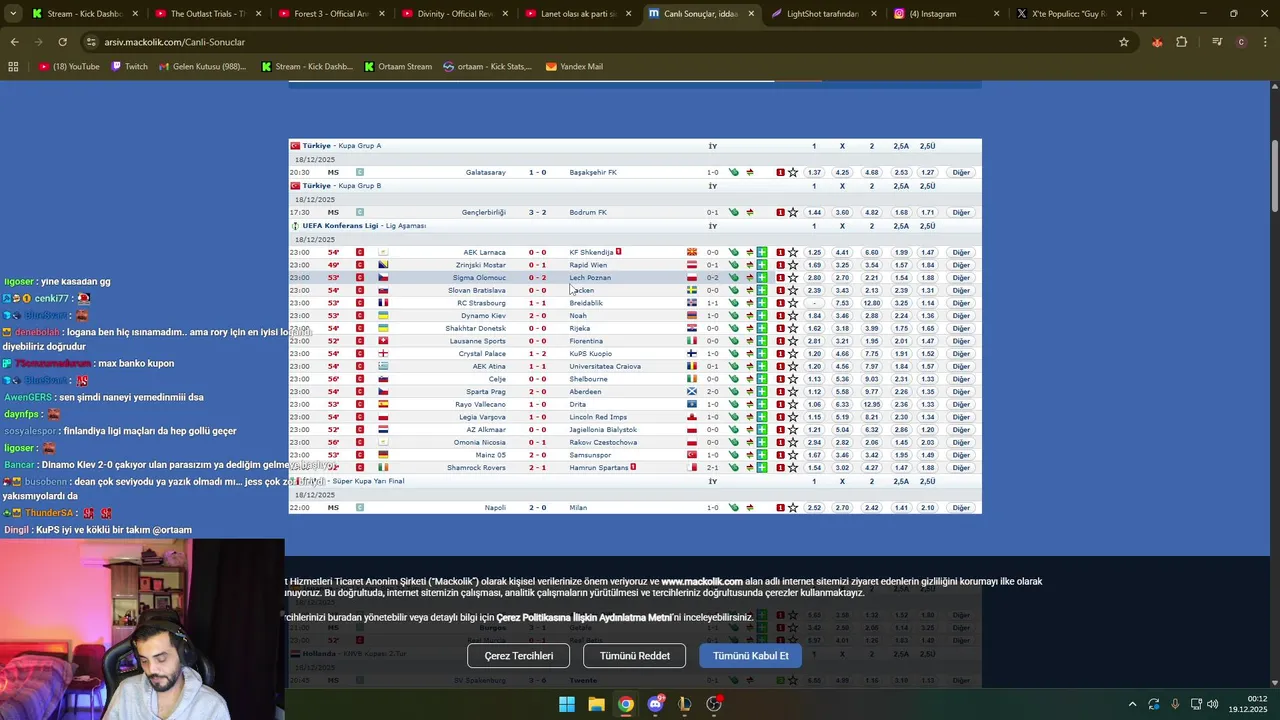Open the new tab plus button
The height and width of the screenshot is (720, 1280).
[x=1143, y=14]
